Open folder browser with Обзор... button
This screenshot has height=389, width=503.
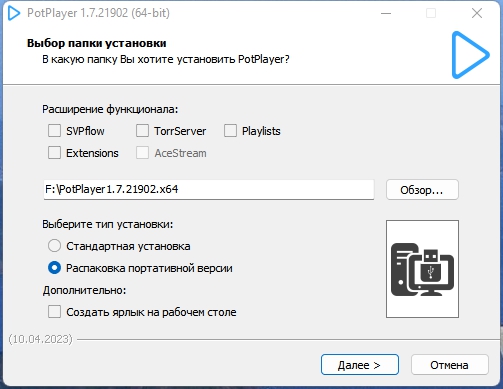[422, 190]
